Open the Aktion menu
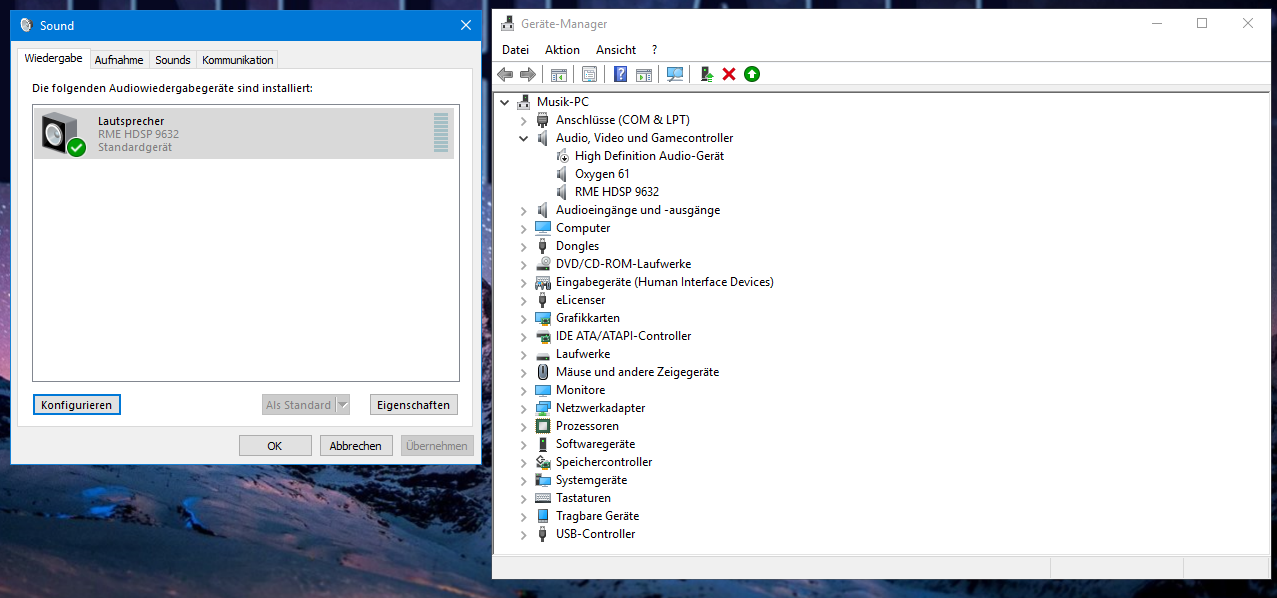Image resolution: width=1277 pixels, height=598 pixels. pyautogui.click(x=562, y=50)
